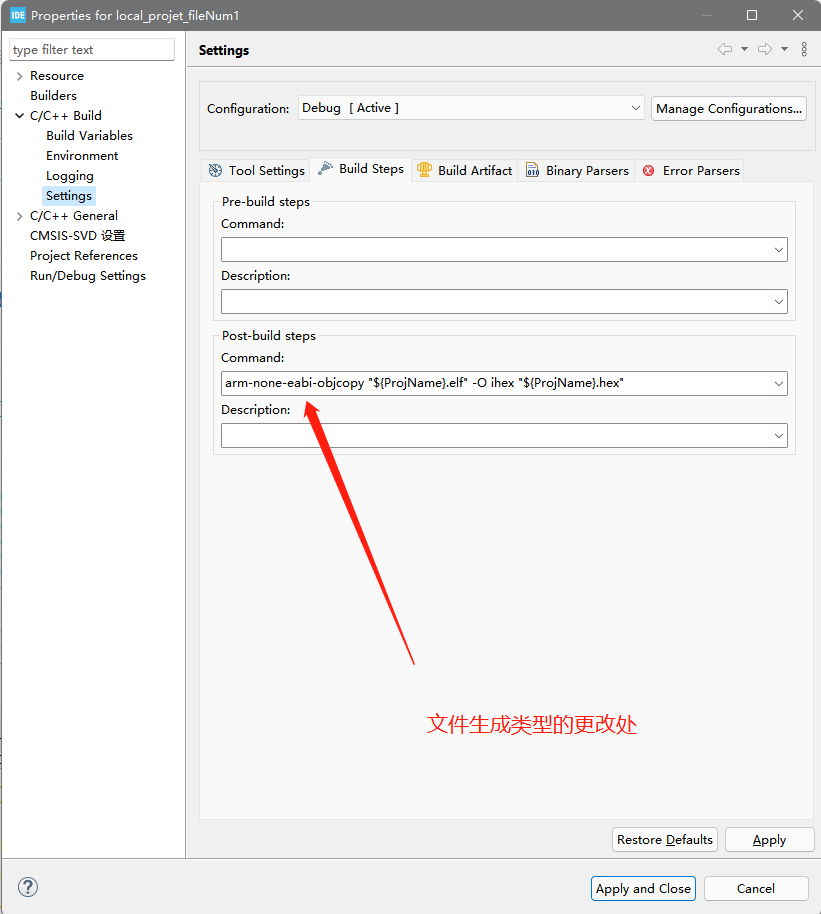Click the forward navigation arrow icon

coord(765,49)
